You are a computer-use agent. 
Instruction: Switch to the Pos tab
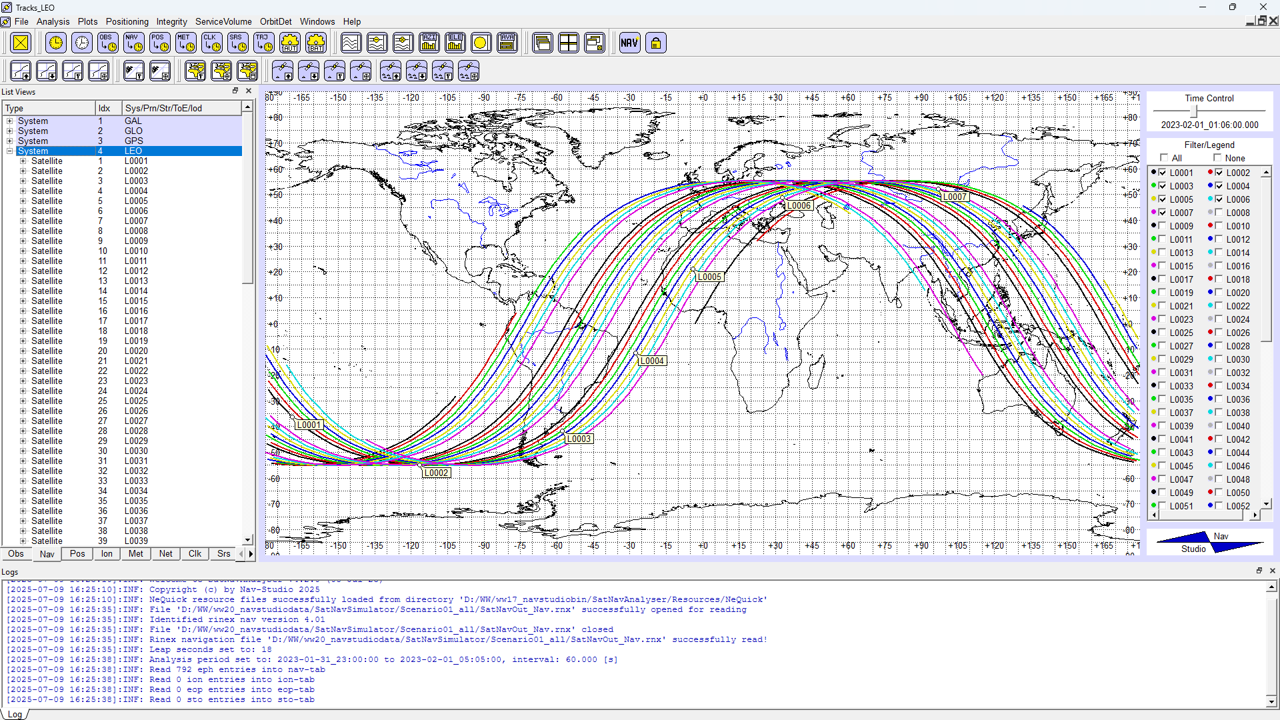pos(77,554)
